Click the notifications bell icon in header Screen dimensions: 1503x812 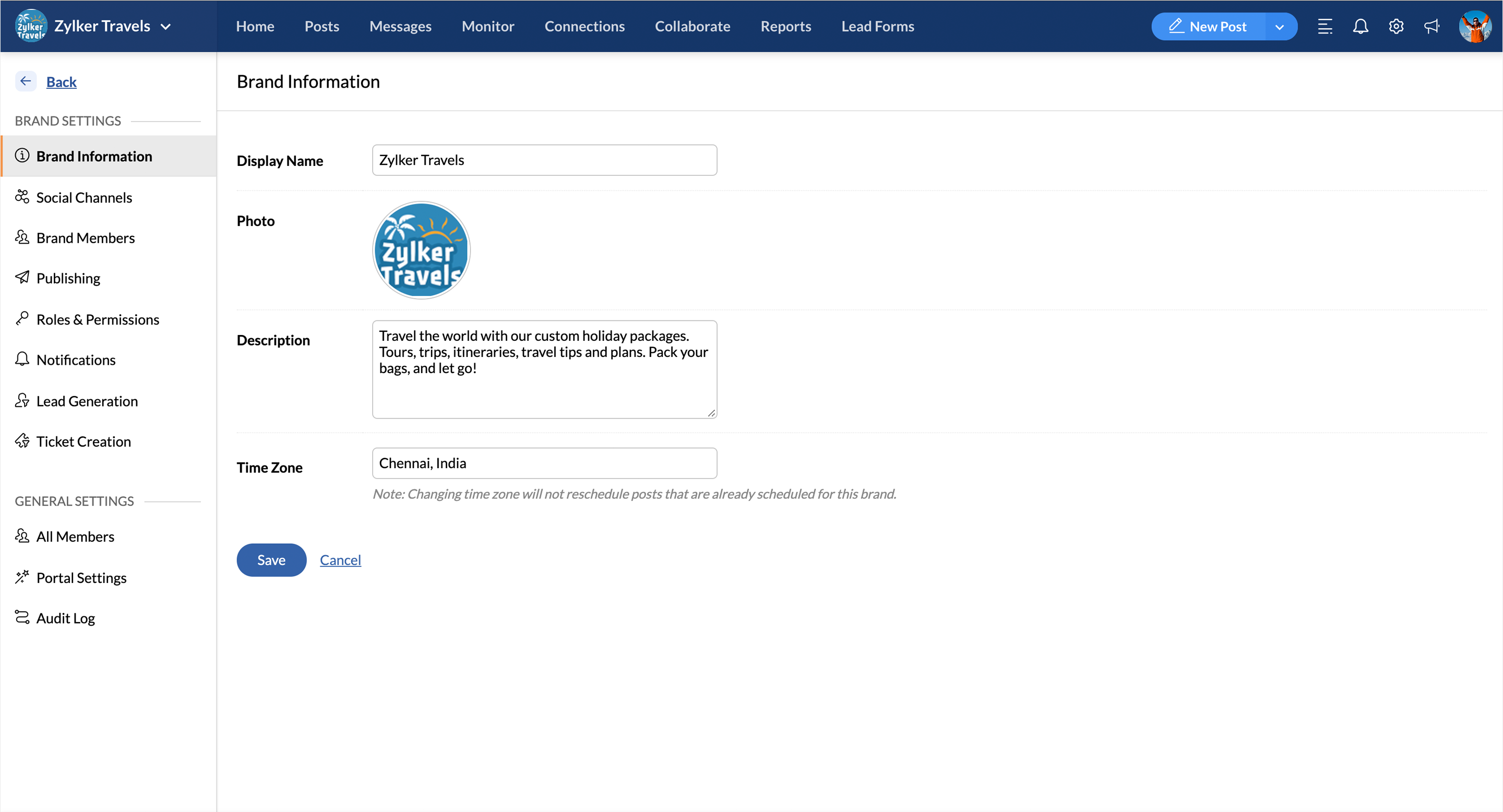[x=1360, y=26]
